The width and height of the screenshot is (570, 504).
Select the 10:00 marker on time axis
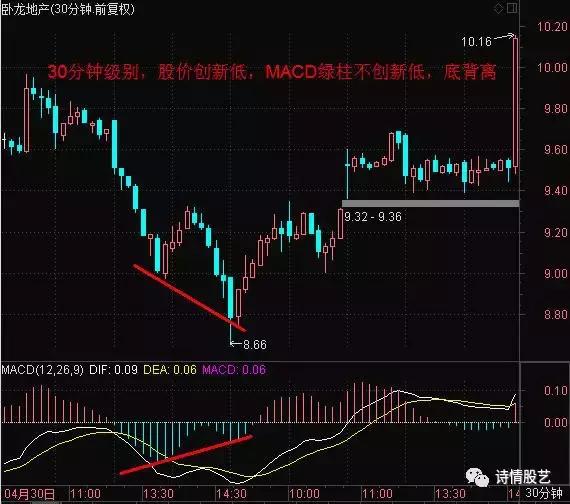tap(304, 494)
